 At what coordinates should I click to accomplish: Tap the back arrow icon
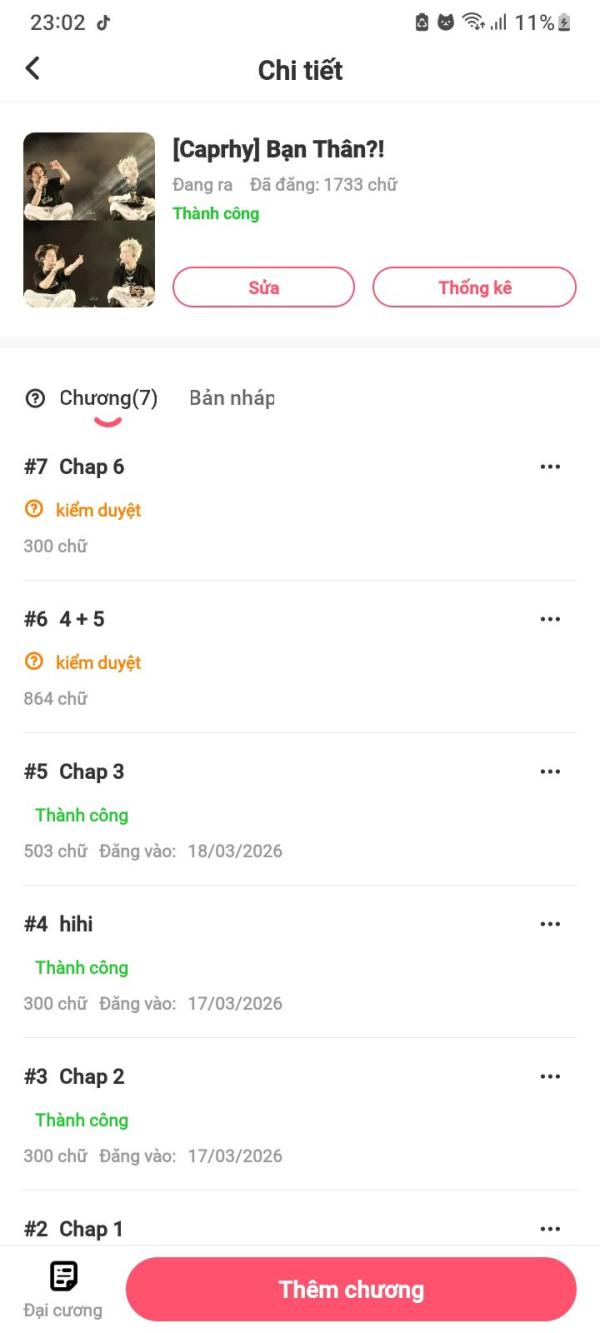[x=33, y=68]
